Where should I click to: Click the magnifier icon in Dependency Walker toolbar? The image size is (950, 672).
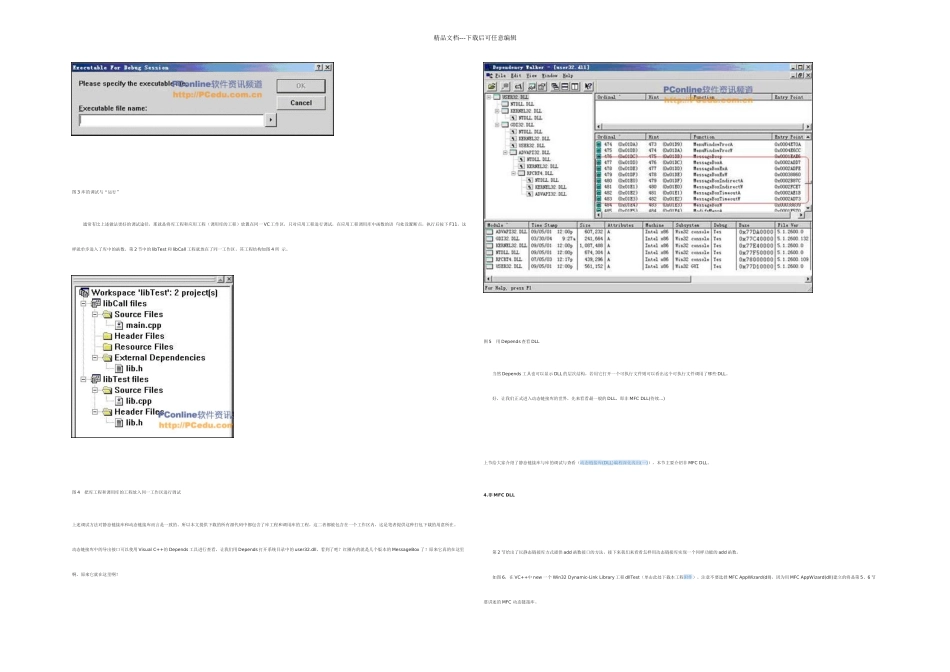(x=505, y=87)
